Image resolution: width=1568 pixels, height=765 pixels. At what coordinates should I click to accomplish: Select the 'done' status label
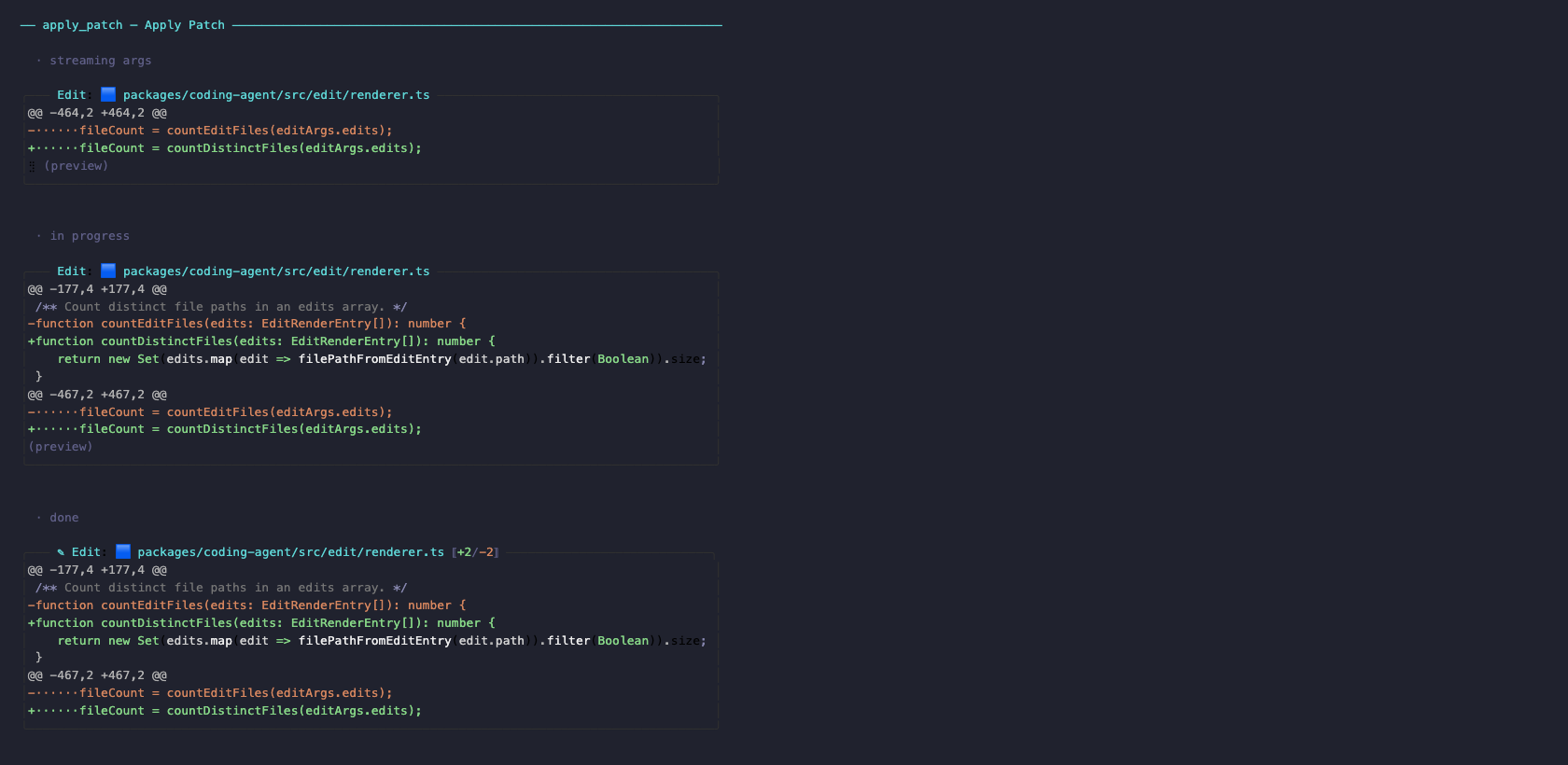pyautogui.click(x=64, y=518)
